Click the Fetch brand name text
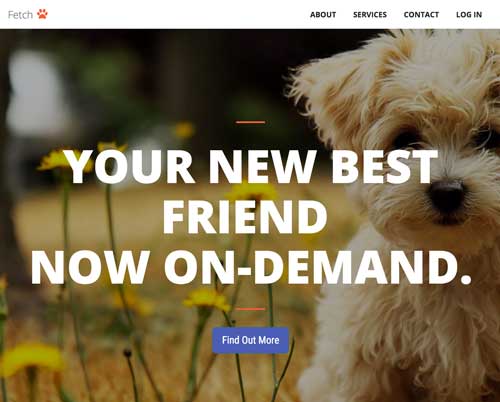 pos(20,15)
